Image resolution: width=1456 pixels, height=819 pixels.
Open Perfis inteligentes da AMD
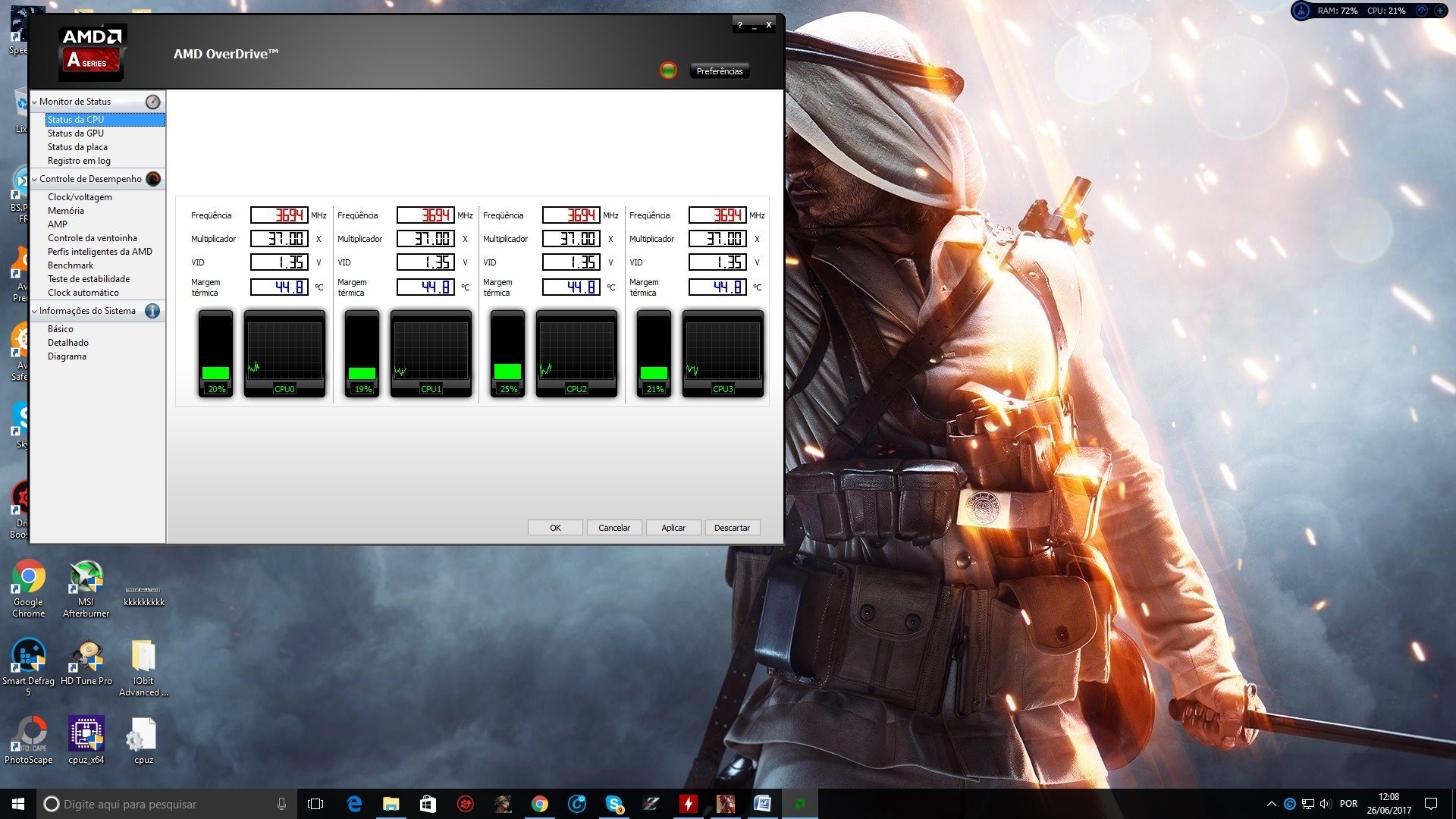tap(100, 252)
